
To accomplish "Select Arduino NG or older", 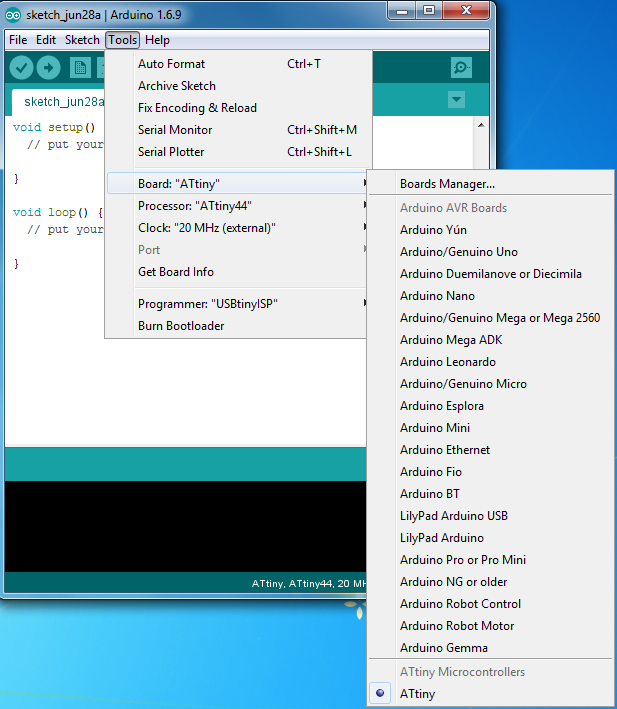I will (x=490, y=582).
